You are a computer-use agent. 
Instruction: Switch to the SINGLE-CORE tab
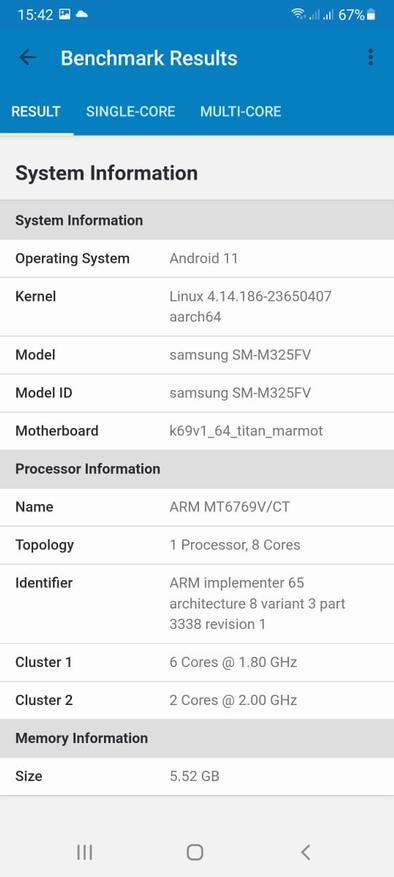[130, 111]
